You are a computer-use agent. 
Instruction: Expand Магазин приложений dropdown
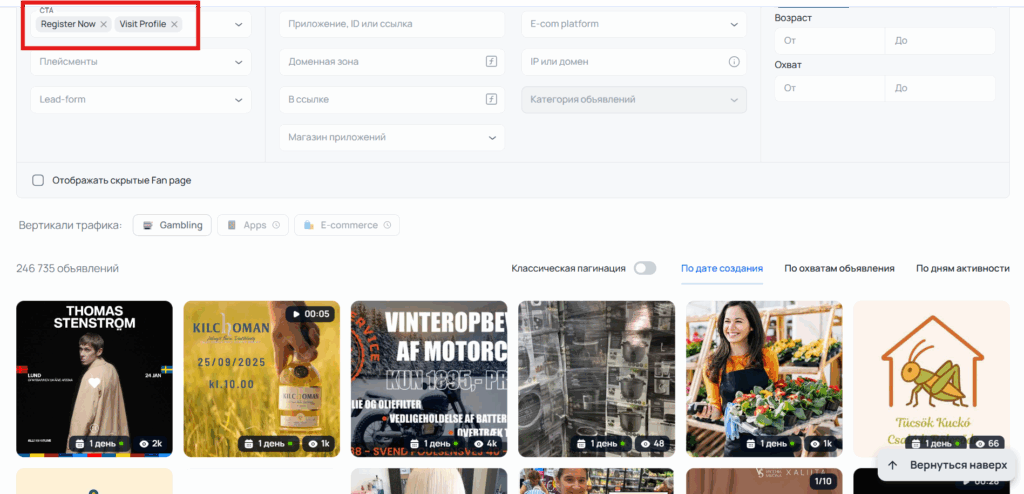[392, 137]
